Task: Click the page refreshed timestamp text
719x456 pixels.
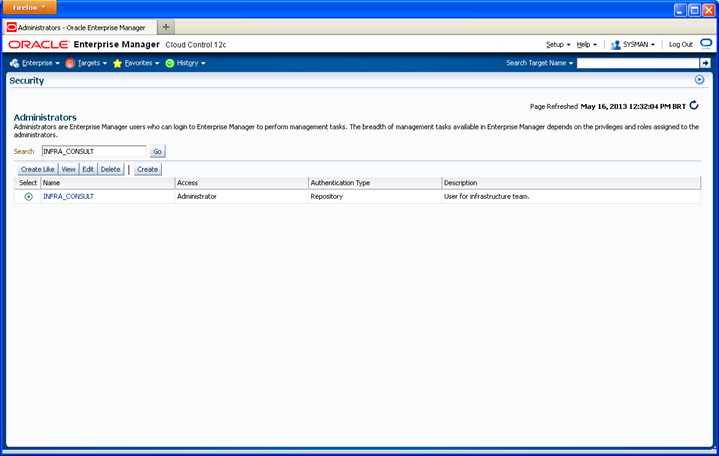Action: tap(633, 106)
